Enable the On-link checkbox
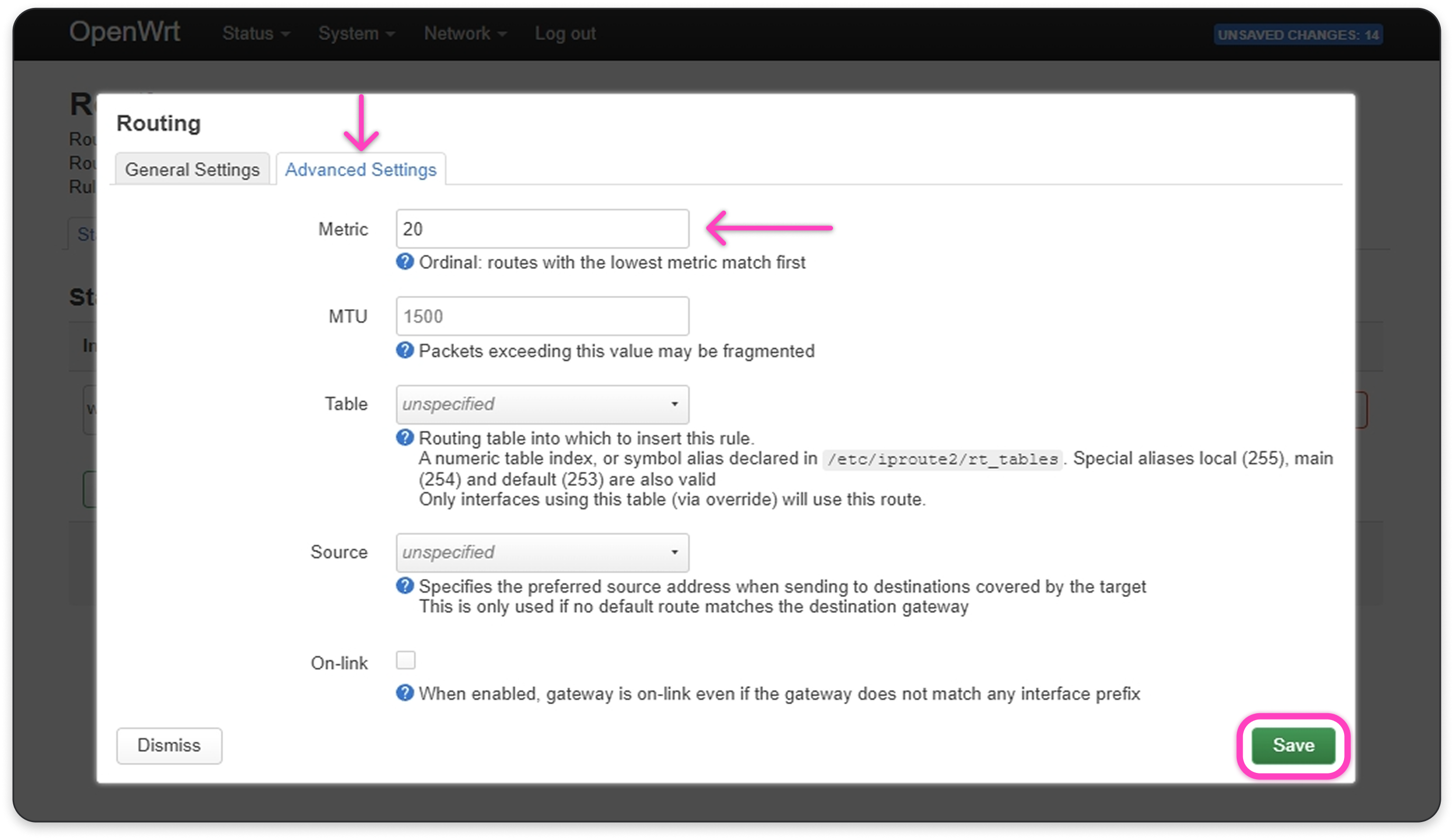The image size is (1454, 840). (405, 660)
